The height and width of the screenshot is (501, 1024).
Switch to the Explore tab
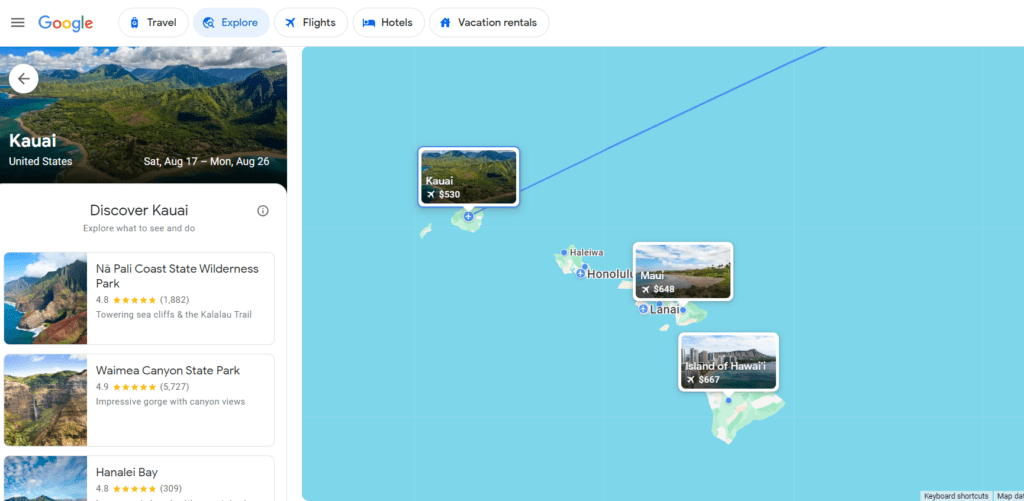tap(231, 23)
